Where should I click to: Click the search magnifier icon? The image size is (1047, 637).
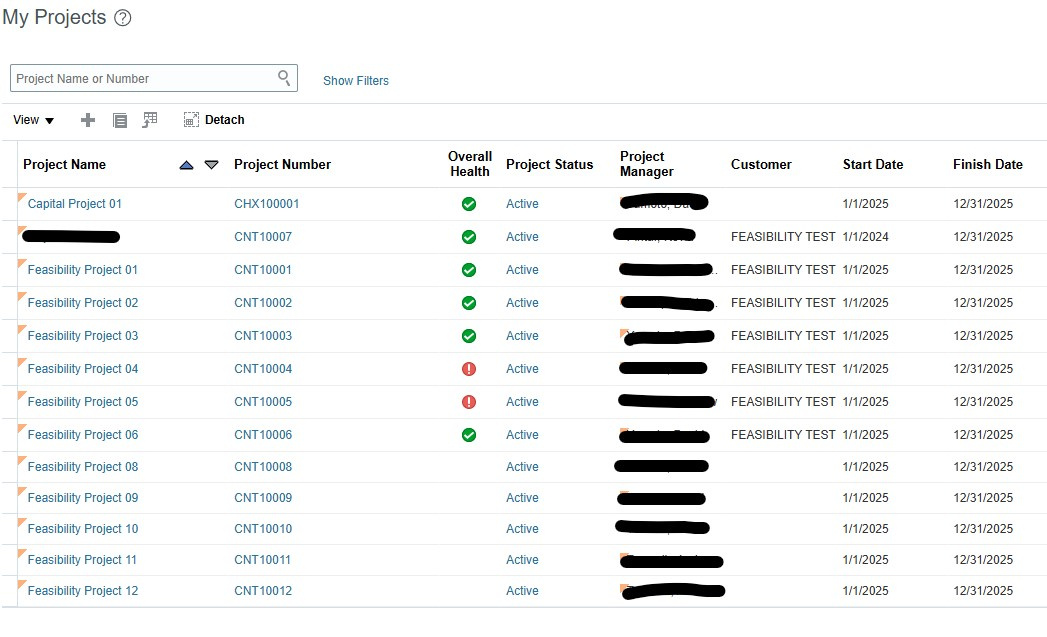pyautogui.click(x=284, y=78)
